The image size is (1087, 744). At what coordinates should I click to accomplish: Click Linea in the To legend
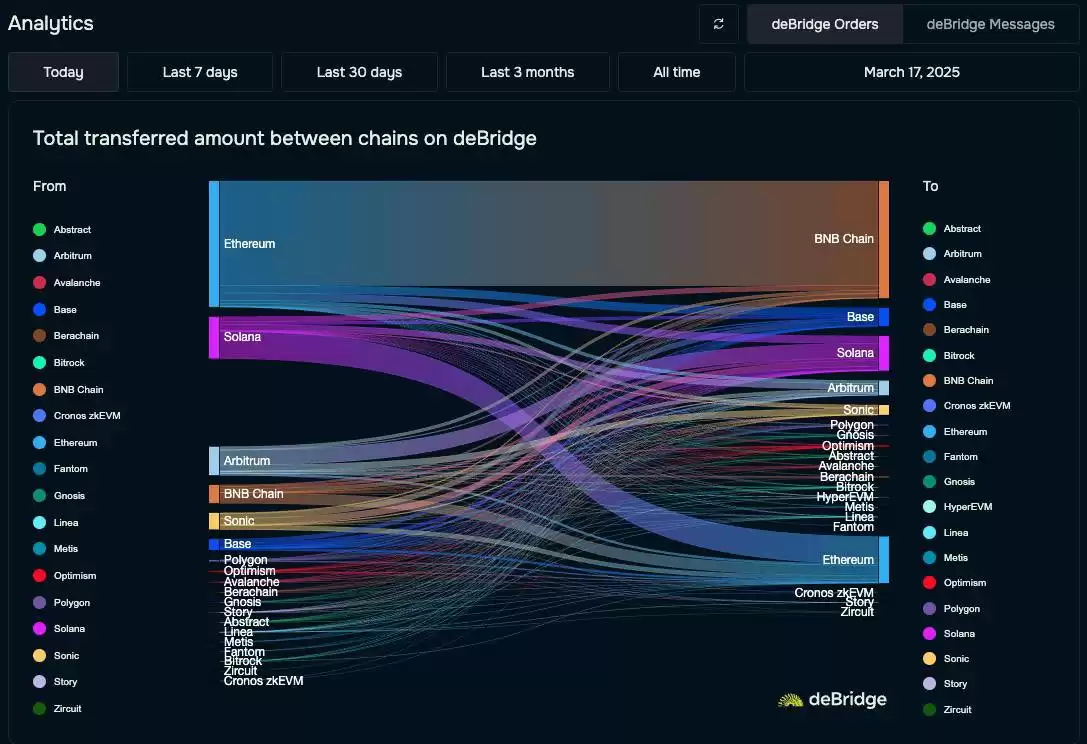pyautogui.click(x=946, y=533)
